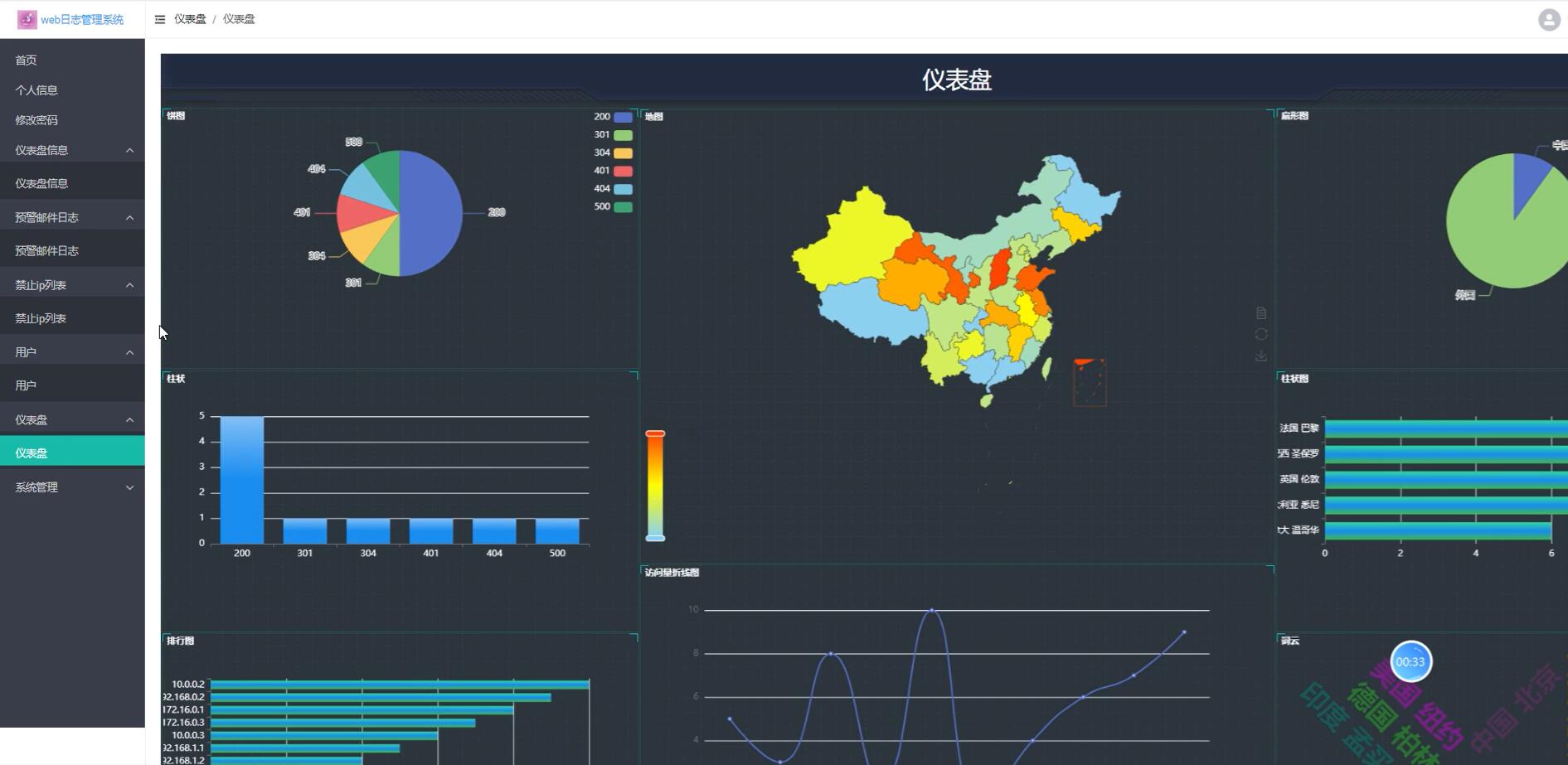Screen dimensions: 1568x765
Task: Toggle the 200 series in the pie legend
Action: tap(614, 116)
